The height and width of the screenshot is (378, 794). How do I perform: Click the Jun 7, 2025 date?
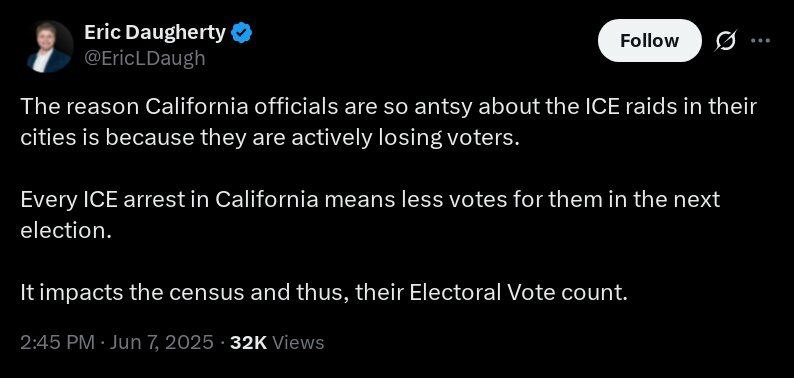point(160,343)
